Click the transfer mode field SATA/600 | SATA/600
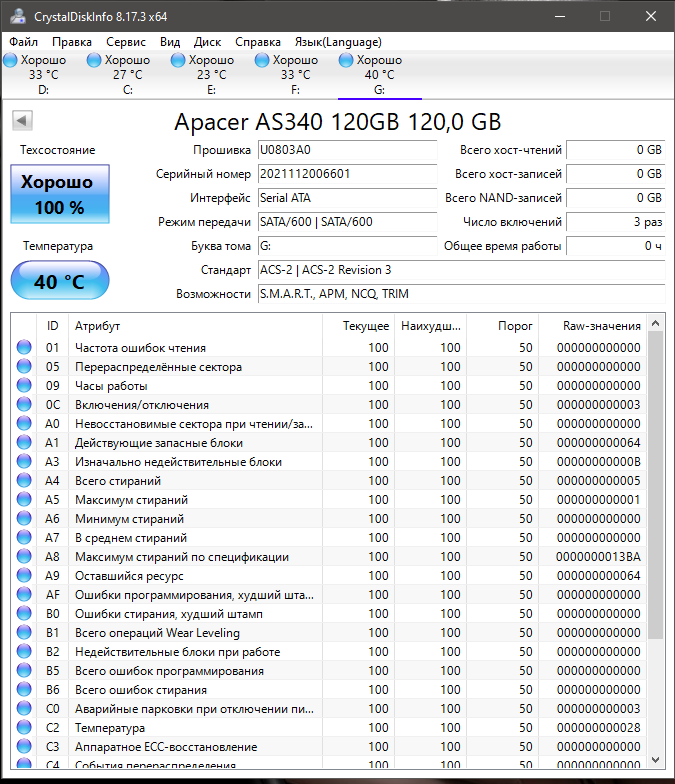Screen dimensions: 675x784 [348, 222]
